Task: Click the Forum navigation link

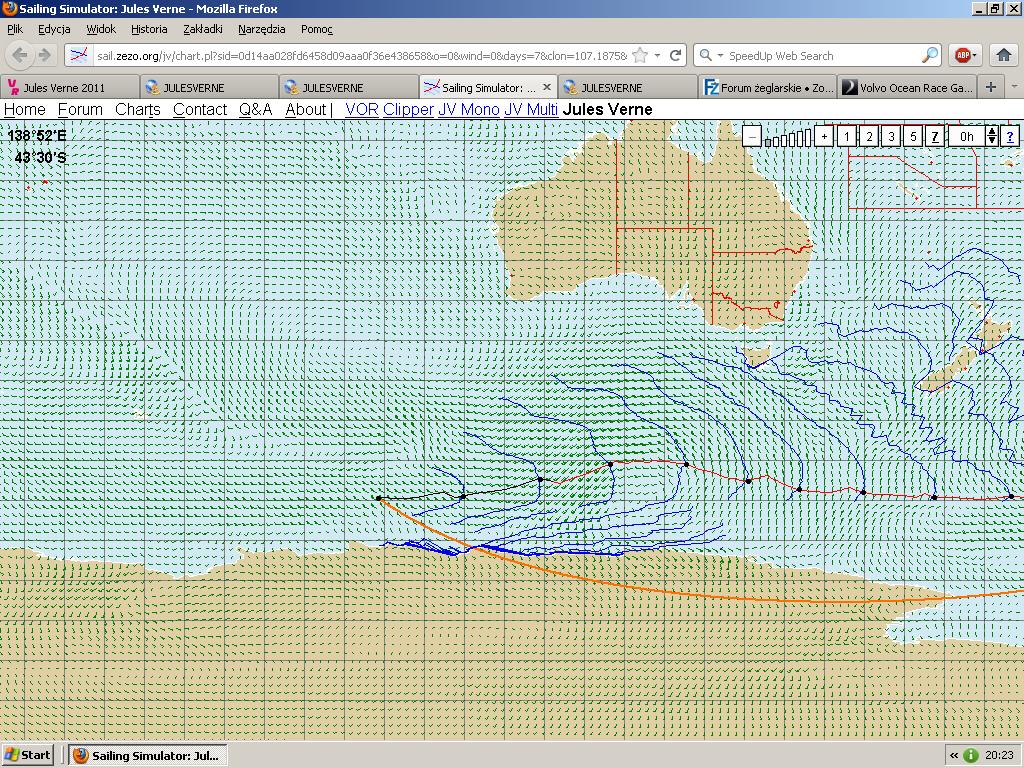Action: 80,109
